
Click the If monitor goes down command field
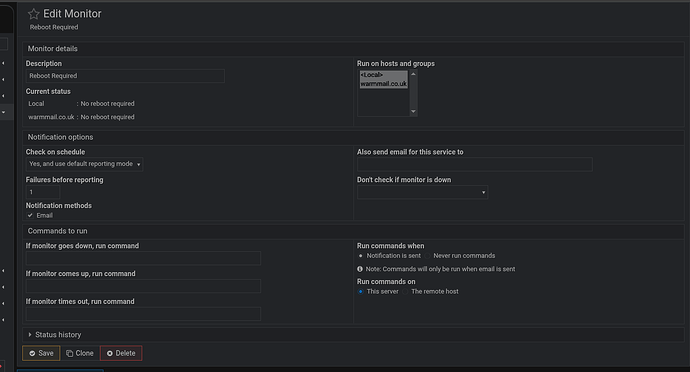coord(143,258)
